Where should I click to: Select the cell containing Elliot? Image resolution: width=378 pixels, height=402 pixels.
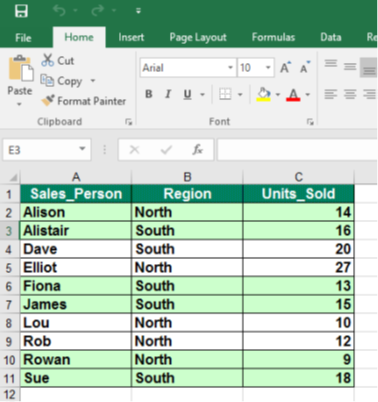(76, 267)
